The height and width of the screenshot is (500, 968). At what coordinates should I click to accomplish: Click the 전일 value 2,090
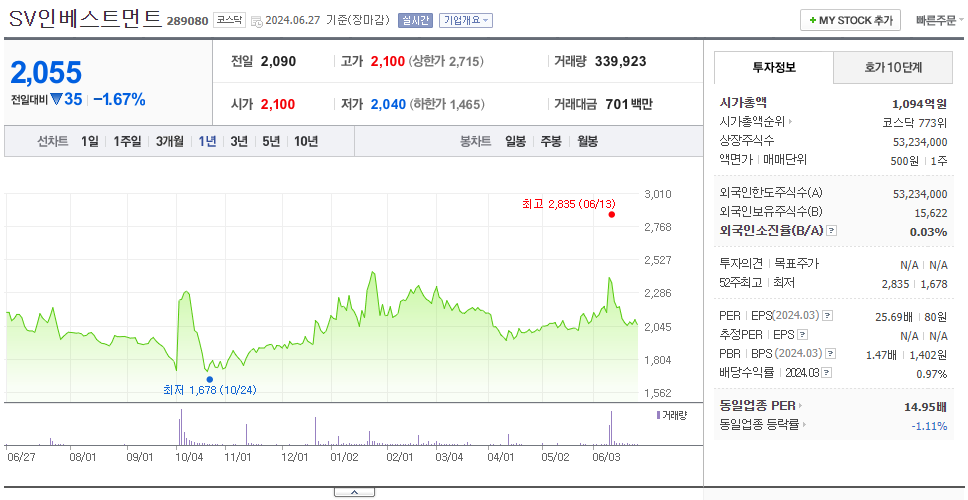tap(278, 61)
